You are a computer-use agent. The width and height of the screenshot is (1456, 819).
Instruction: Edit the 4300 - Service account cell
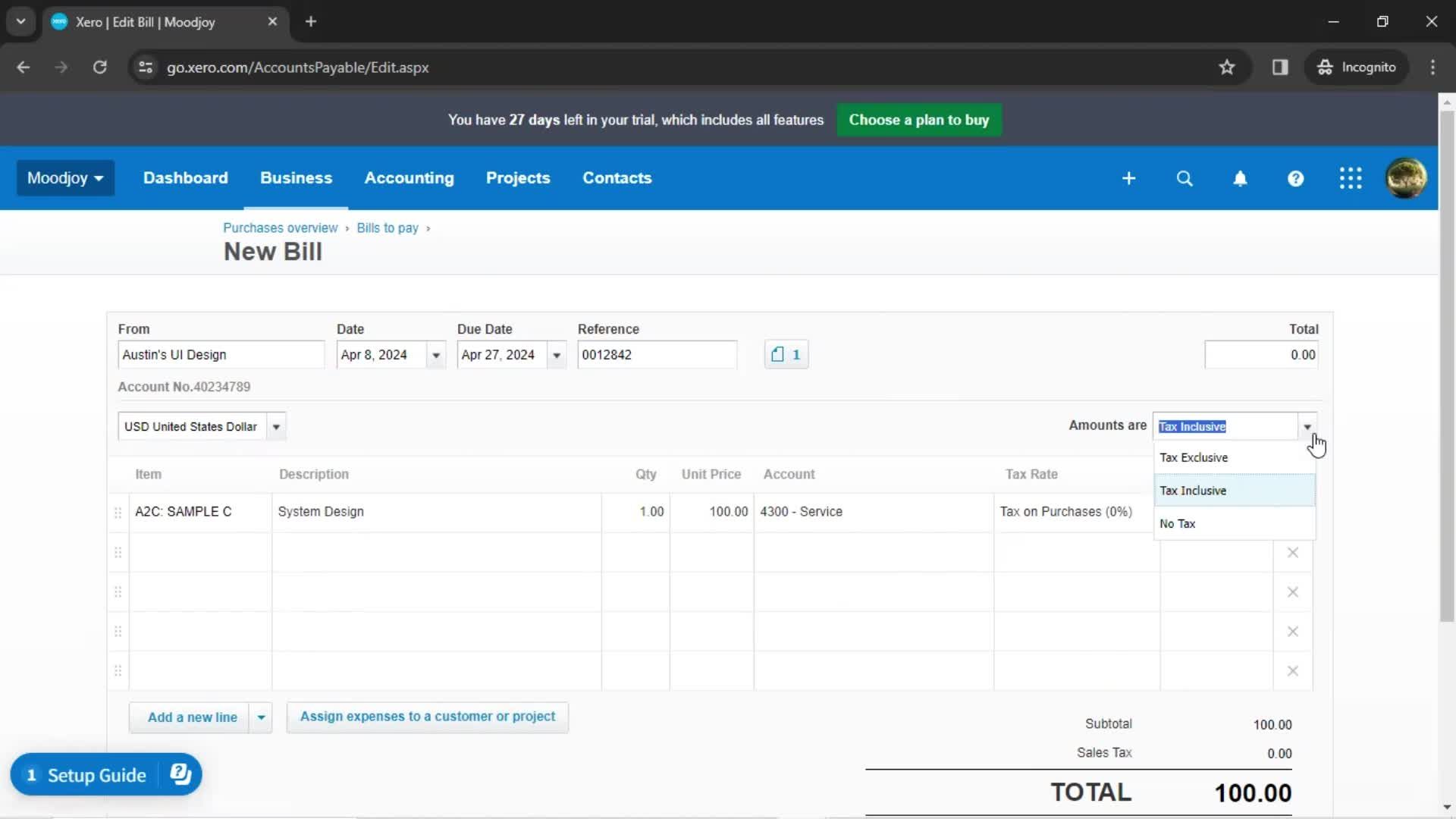tap(874, 512)
